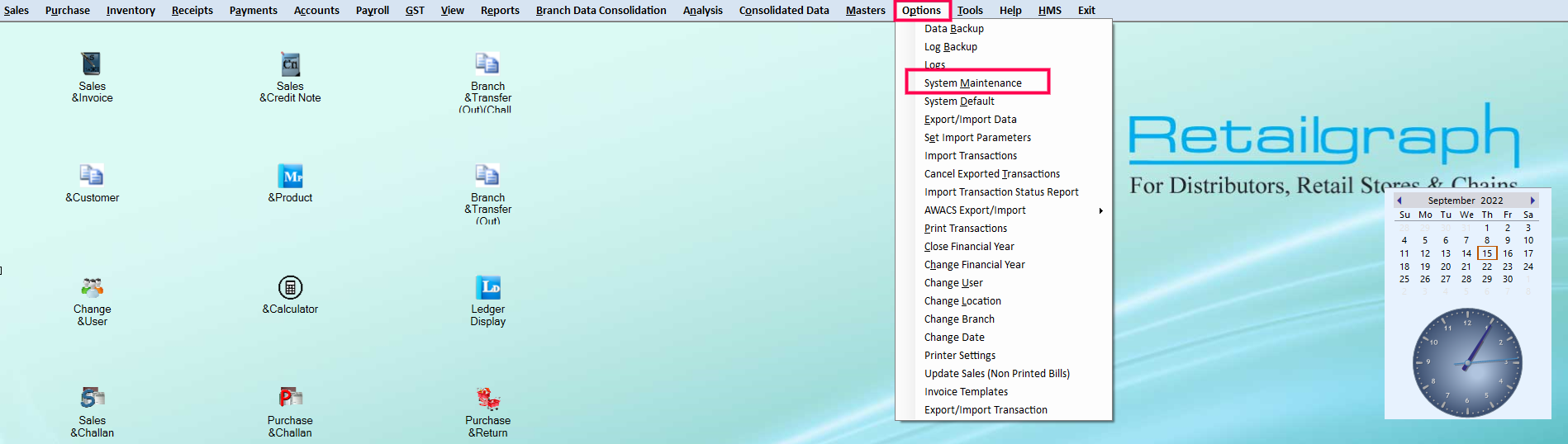
Task: Select date 22 in the calendar
Action: pyautogui.click(x=1487, y=267)
